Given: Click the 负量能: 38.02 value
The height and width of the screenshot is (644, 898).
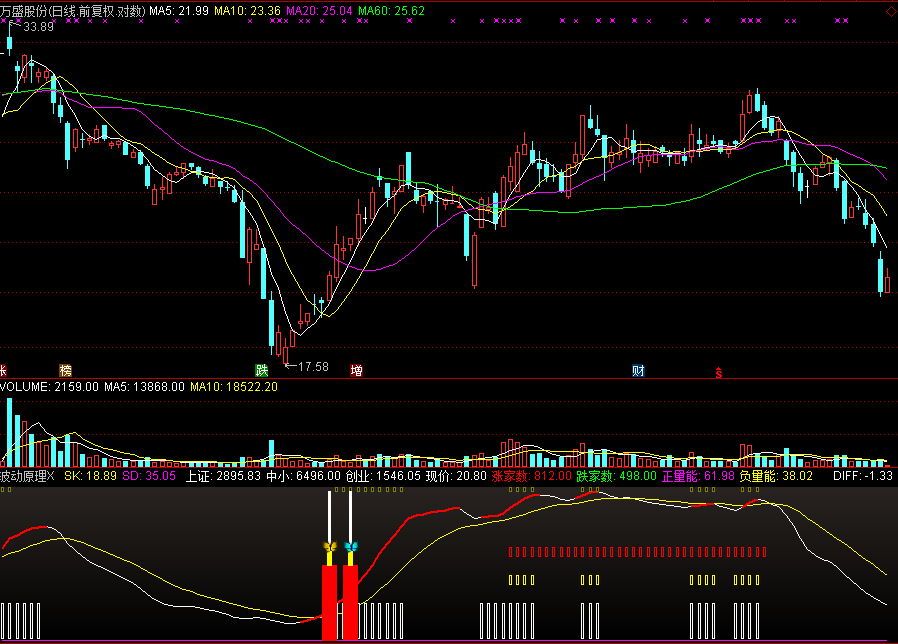Looking at the screenshot, I should 776,476.
